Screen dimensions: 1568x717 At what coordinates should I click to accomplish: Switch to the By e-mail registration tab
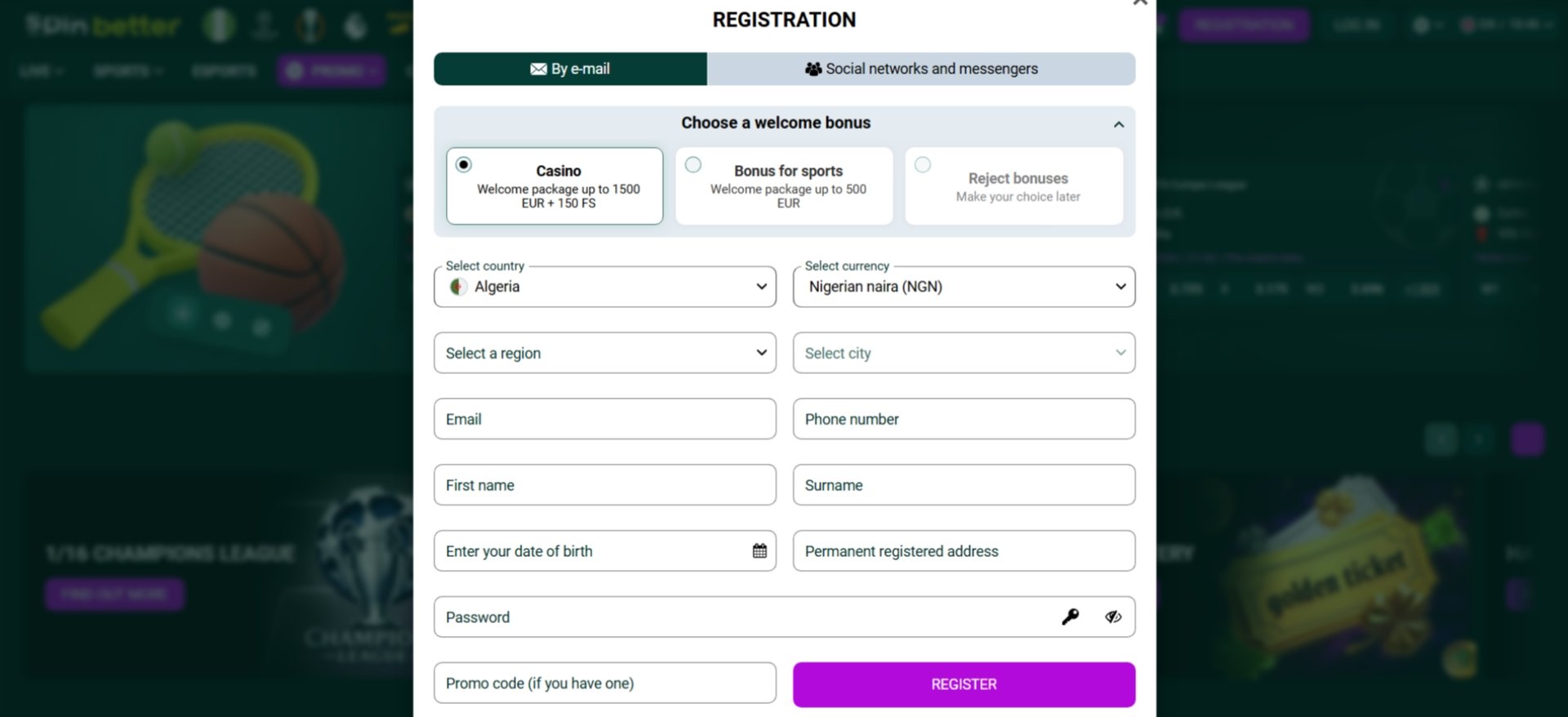[570, 69]
